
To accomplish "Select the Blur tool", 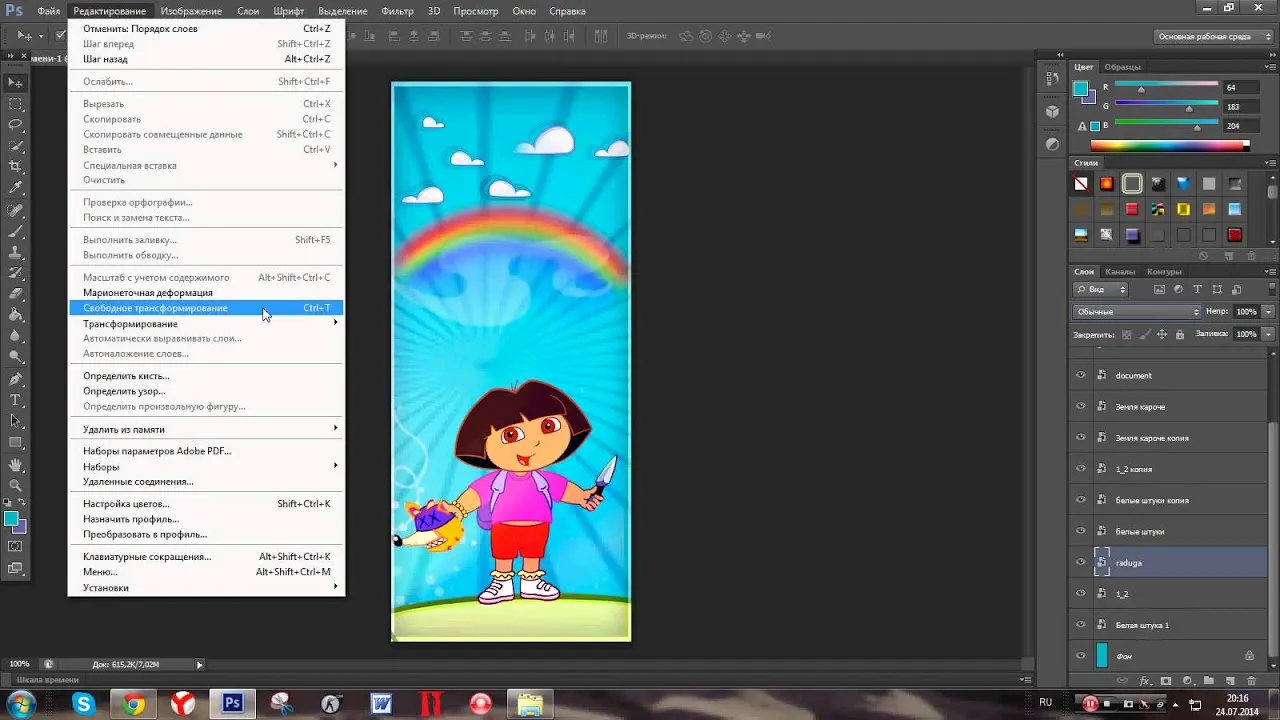I will 15,336.
